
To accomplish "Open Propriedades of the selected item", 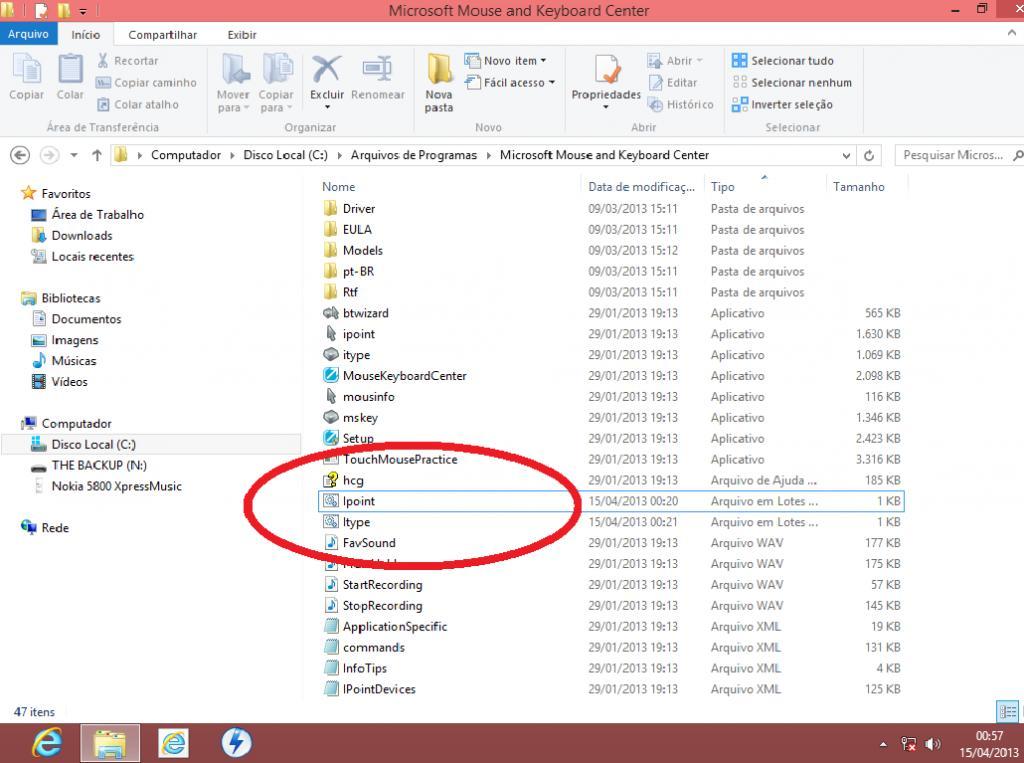I will point(606,80).
